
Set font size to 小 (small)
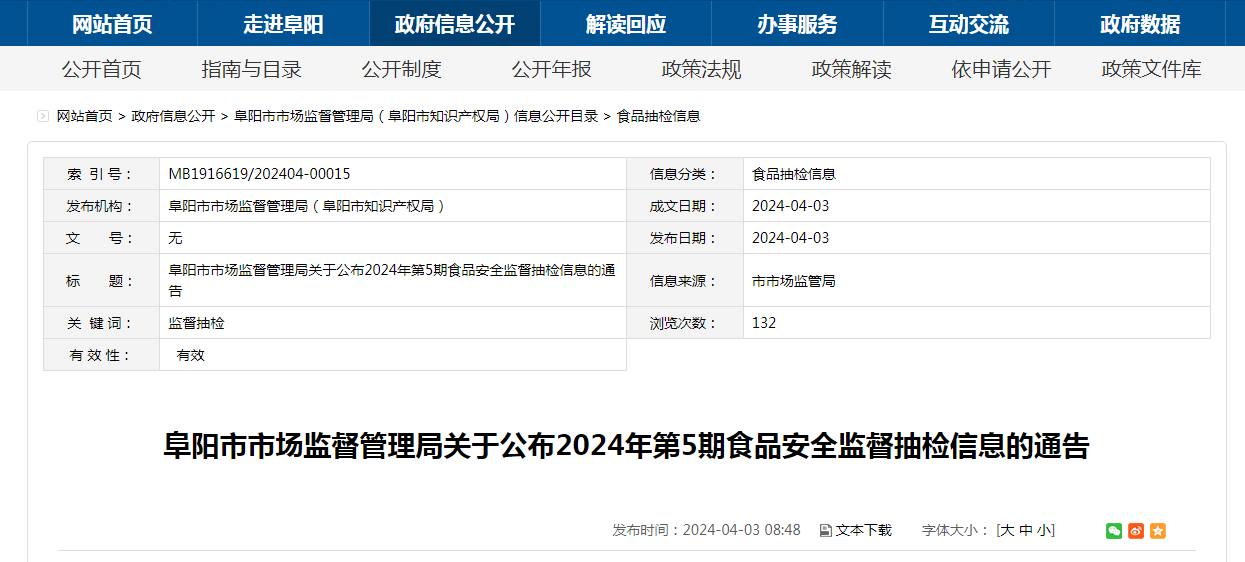[1044, 530]
